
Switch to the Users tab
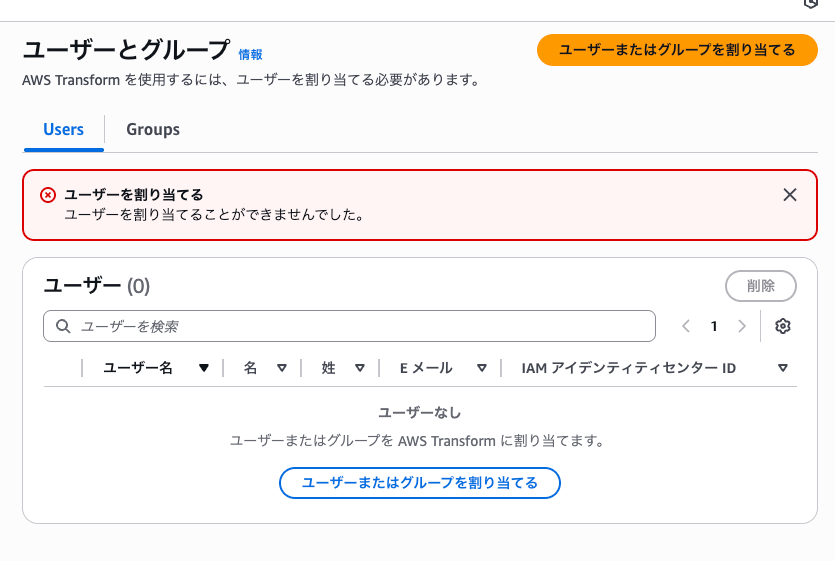click(63, 129)
